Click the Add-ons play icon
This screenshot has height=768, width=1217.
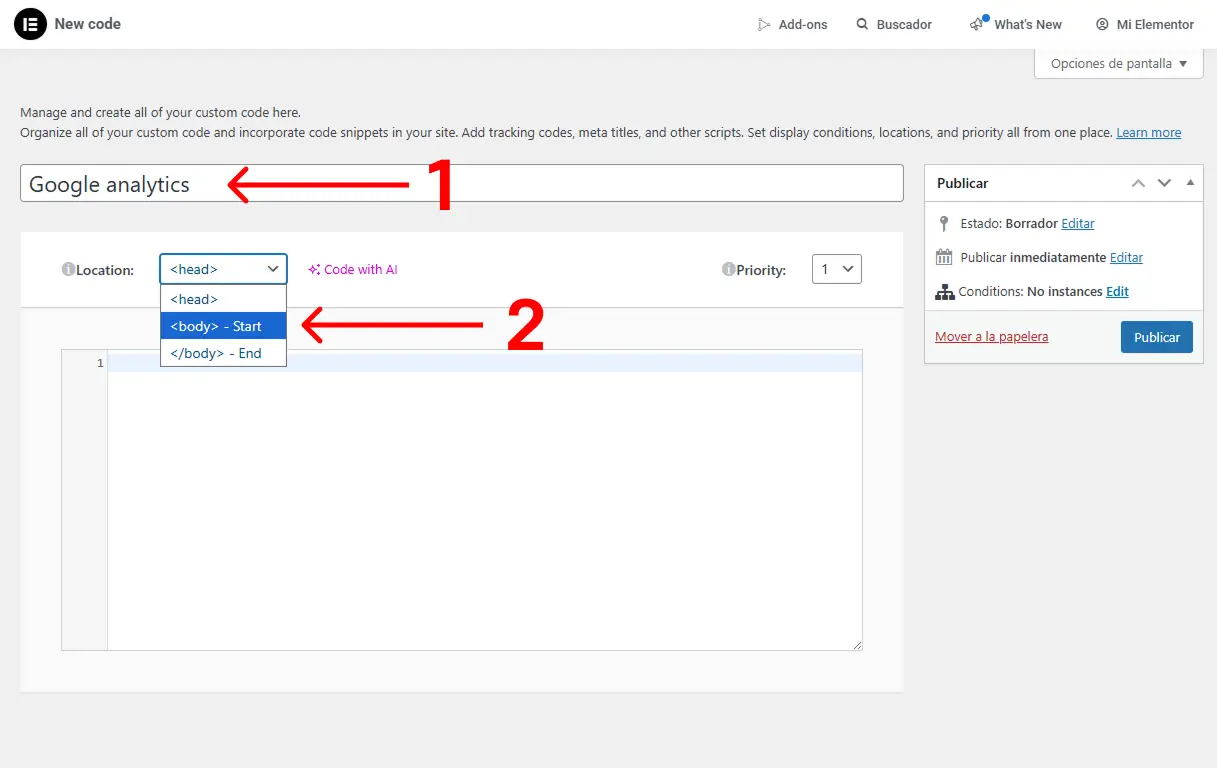[x=765, y=24]
